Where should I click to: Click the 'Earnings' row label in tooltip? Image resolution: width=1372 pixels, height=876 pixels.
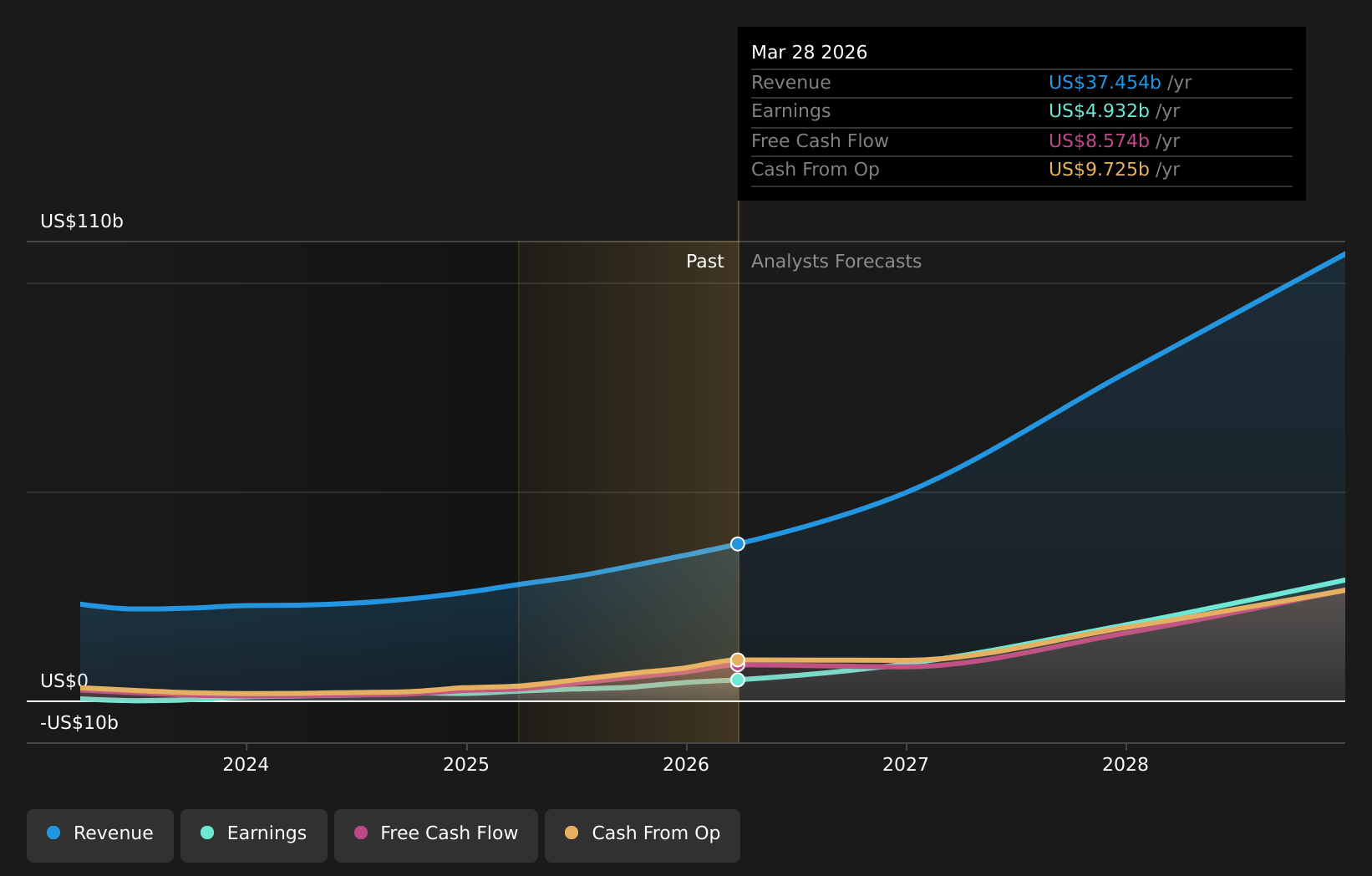(x=791, y=111)
